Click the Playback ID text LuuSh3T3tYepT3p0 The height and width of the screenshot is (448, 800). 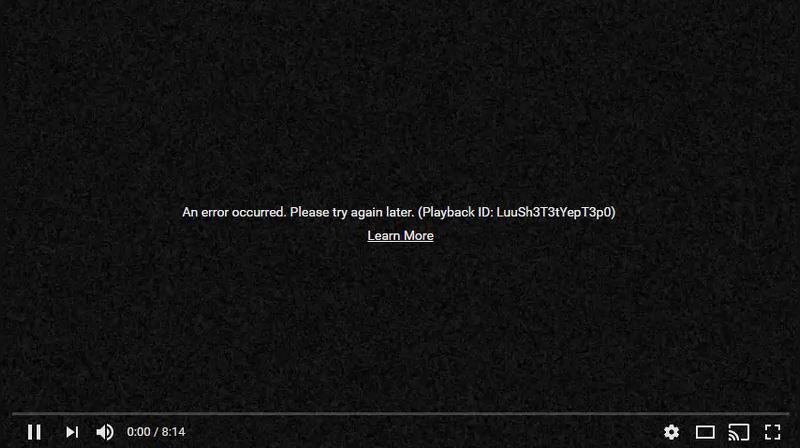pos(556,212)
